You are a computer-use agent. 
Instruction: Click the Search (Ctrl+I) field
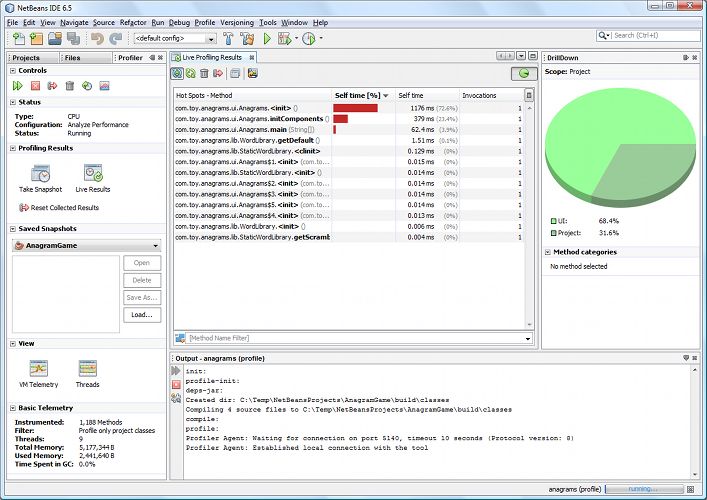click(649, 35)
